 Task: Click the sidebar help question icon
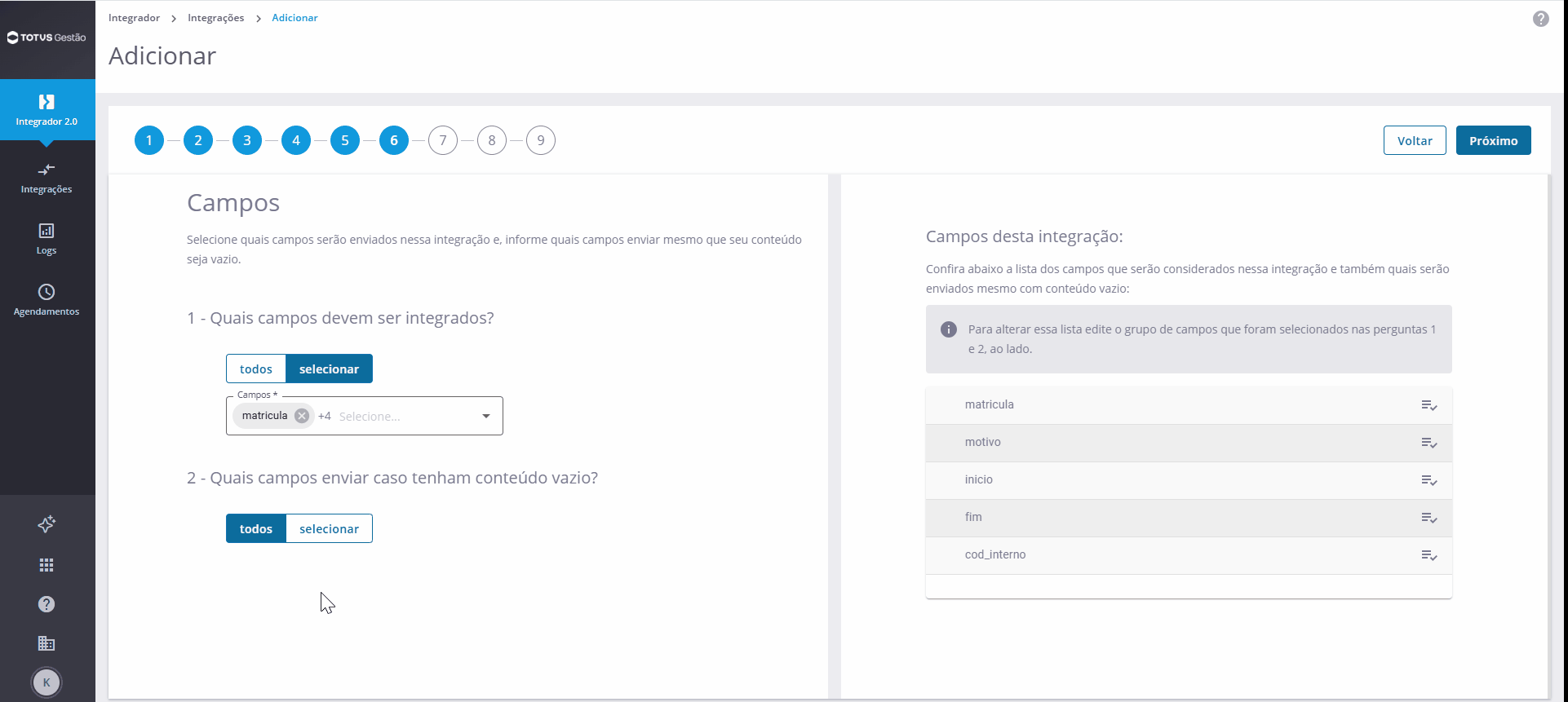point(47,604)
